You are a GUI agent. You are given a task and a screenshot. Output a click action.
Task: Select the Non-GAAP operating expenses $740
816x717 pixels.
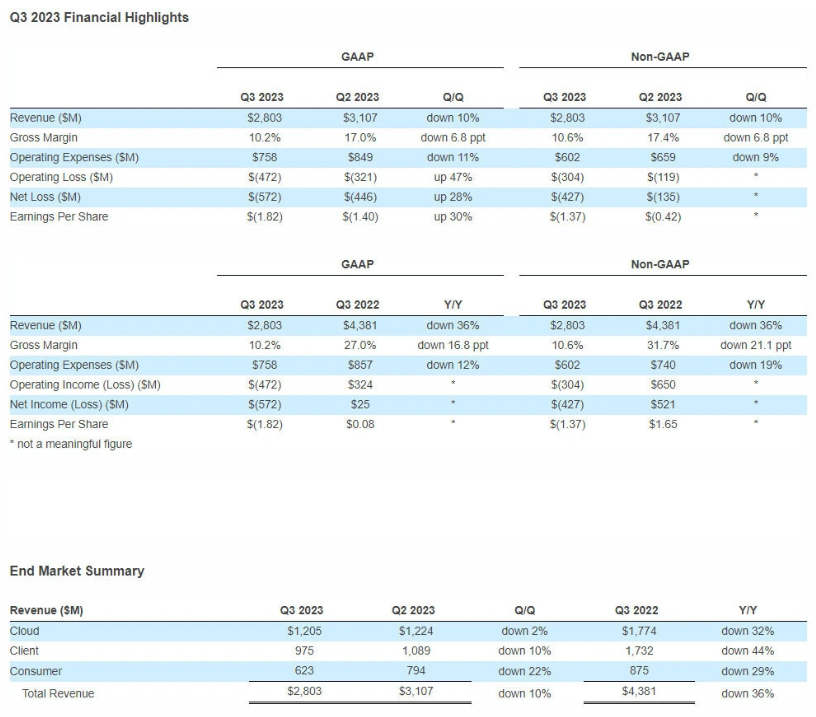coord(662,365)
